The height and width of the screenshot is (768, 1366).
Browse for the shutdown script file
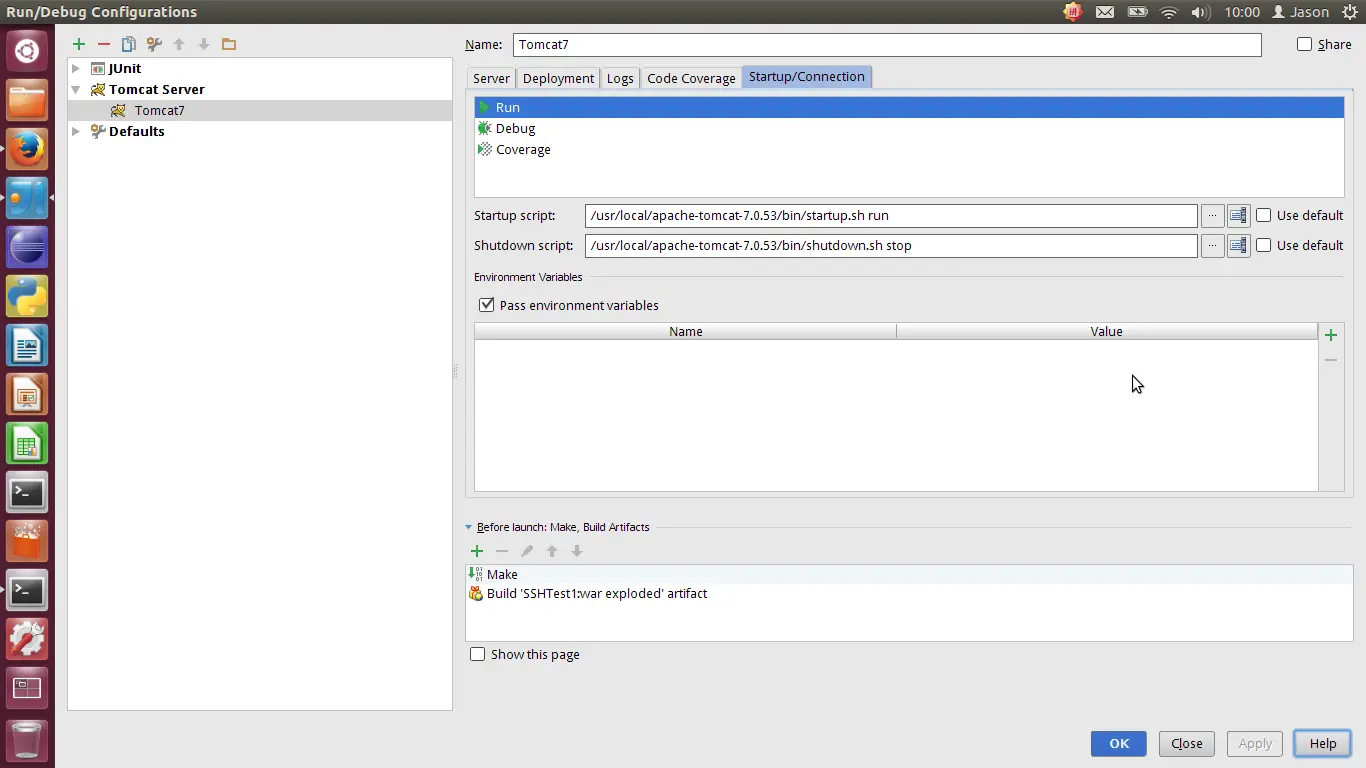[x=1212, y=245]
